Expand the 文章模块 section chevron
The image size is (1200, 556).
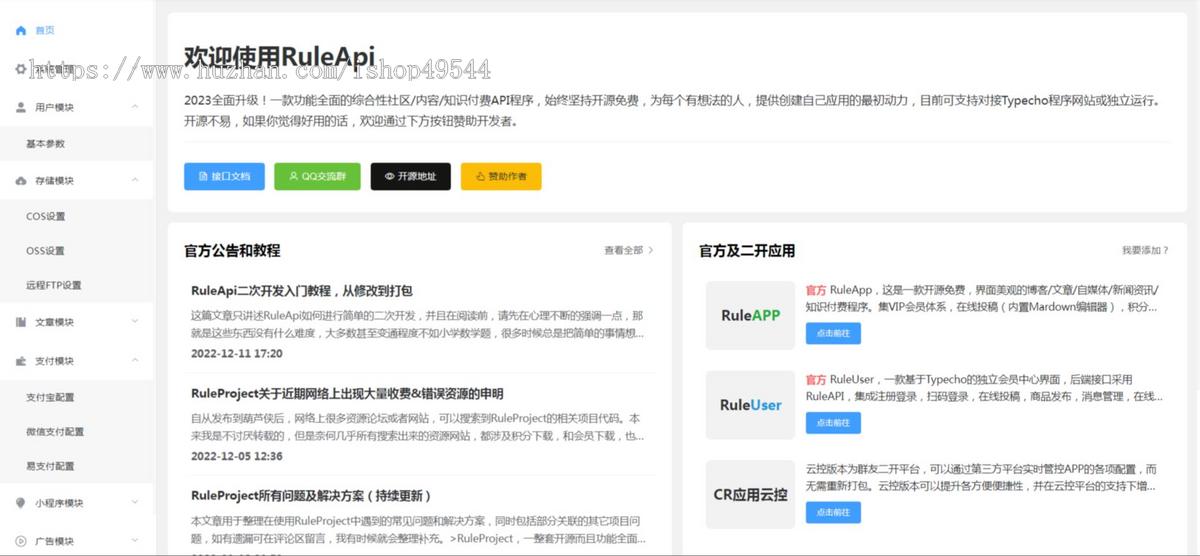coord(135,322)
